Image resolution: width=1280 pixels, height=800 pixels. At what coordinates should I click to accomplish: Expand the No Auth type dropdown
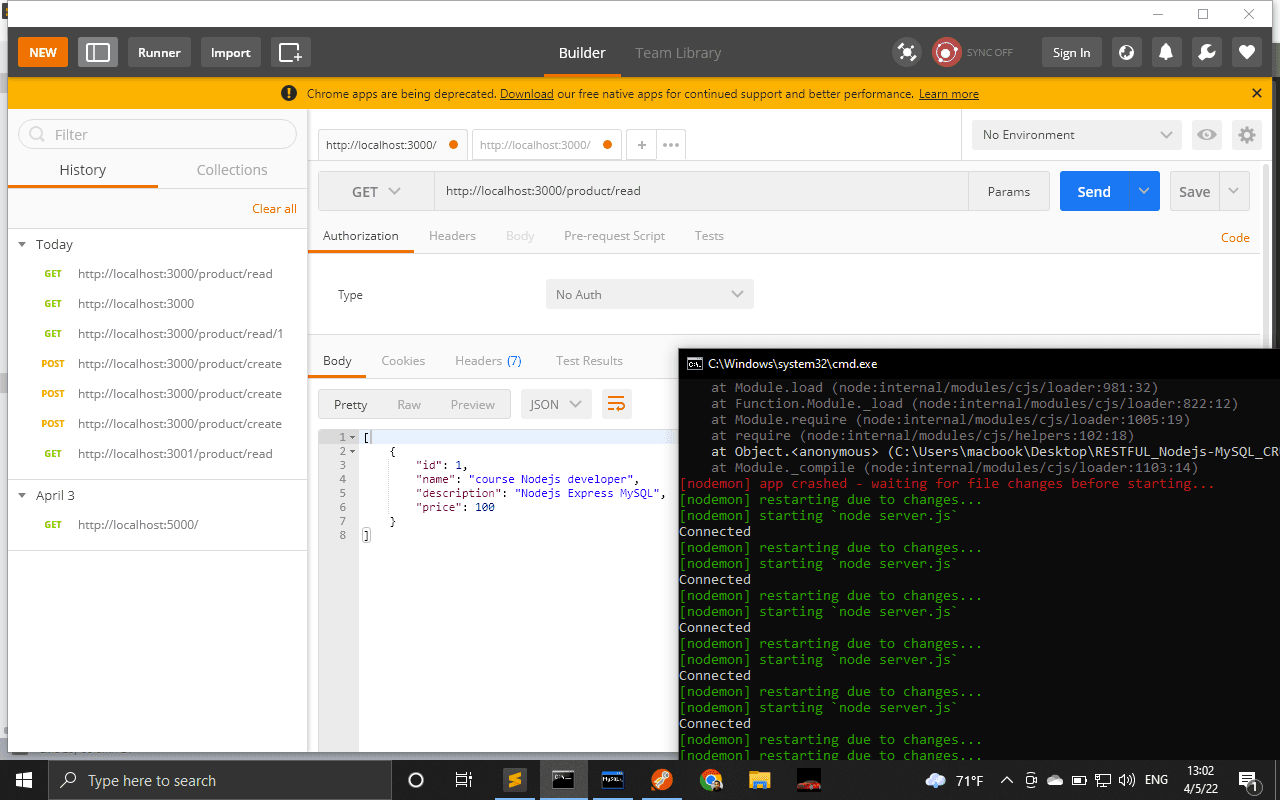coord(649,294)
